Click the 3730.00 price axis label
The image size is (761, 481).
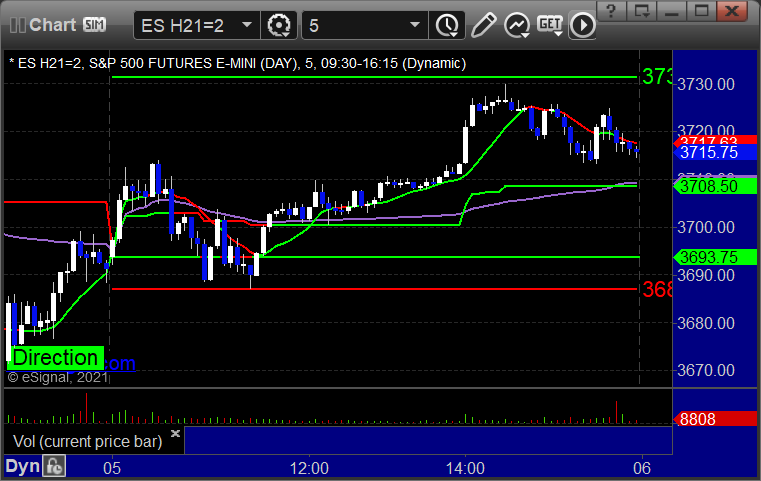point(706,84)
